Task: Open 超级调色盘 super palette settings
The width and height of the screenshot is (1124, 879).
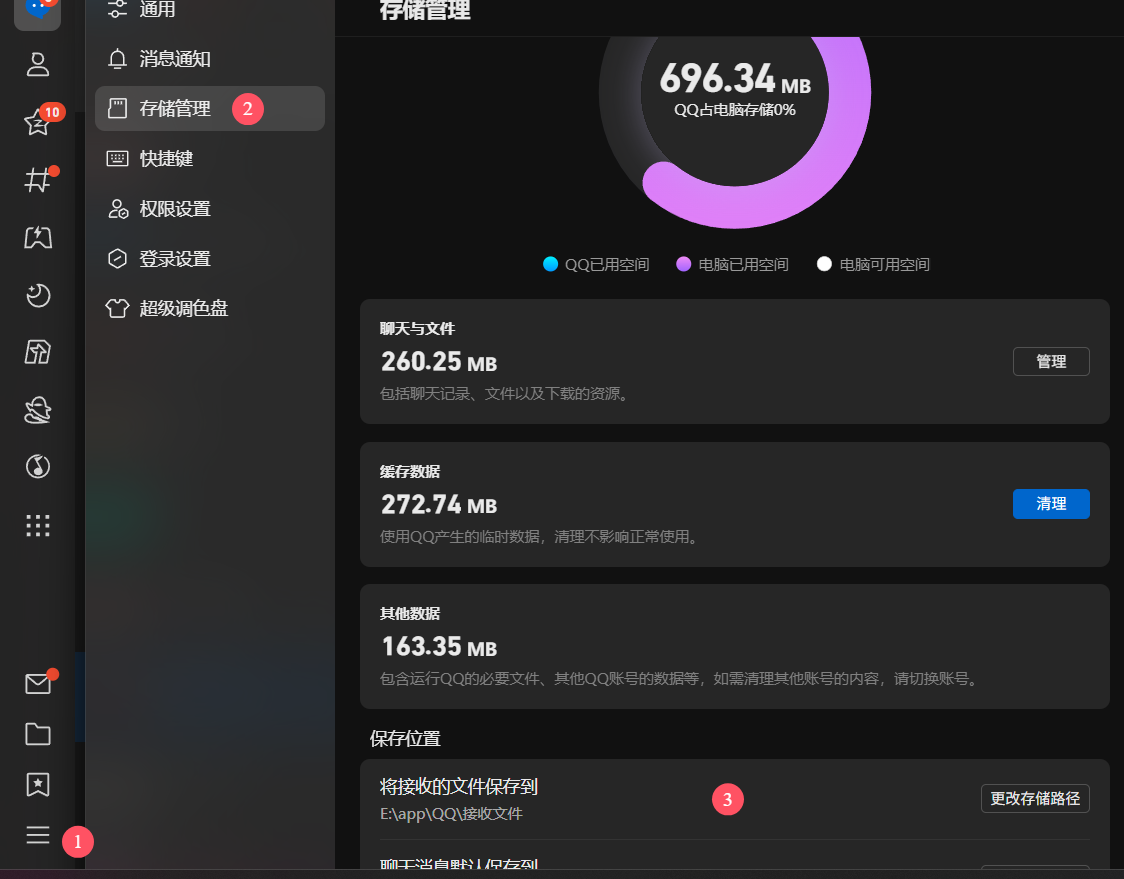Action: (209, 308)
